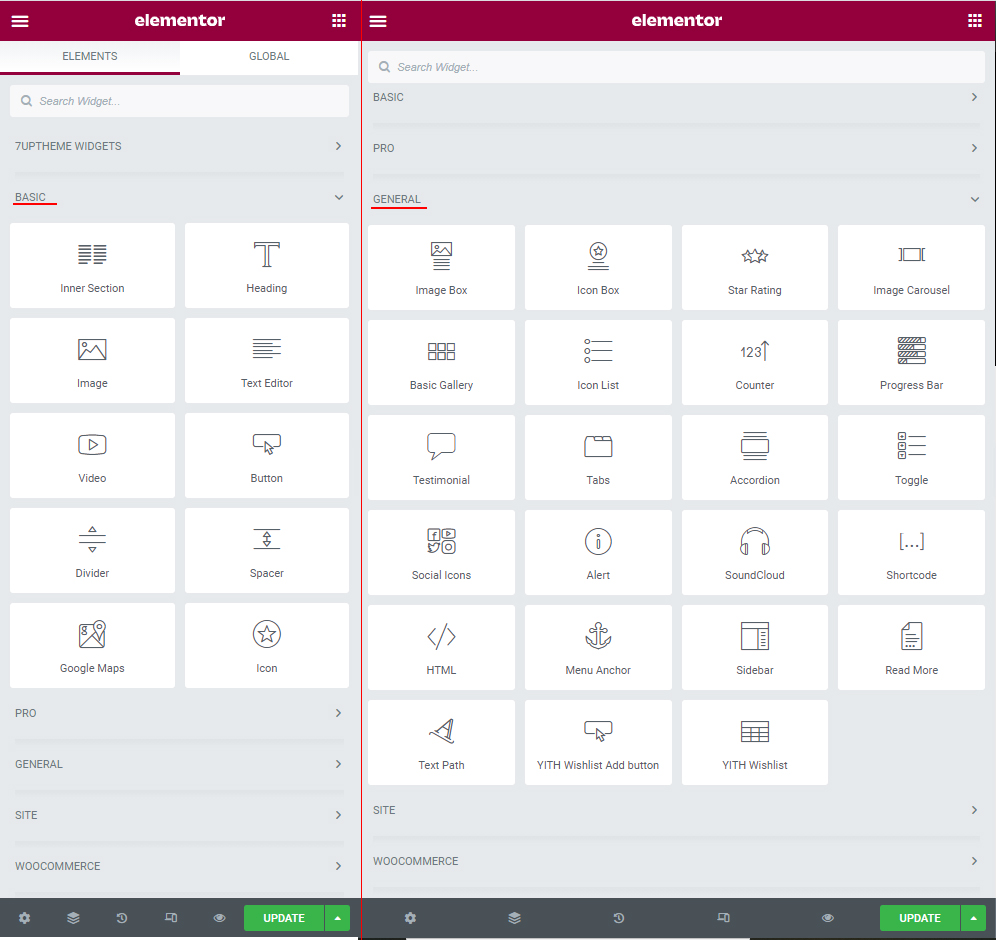Pick the Heading widget

267,265
